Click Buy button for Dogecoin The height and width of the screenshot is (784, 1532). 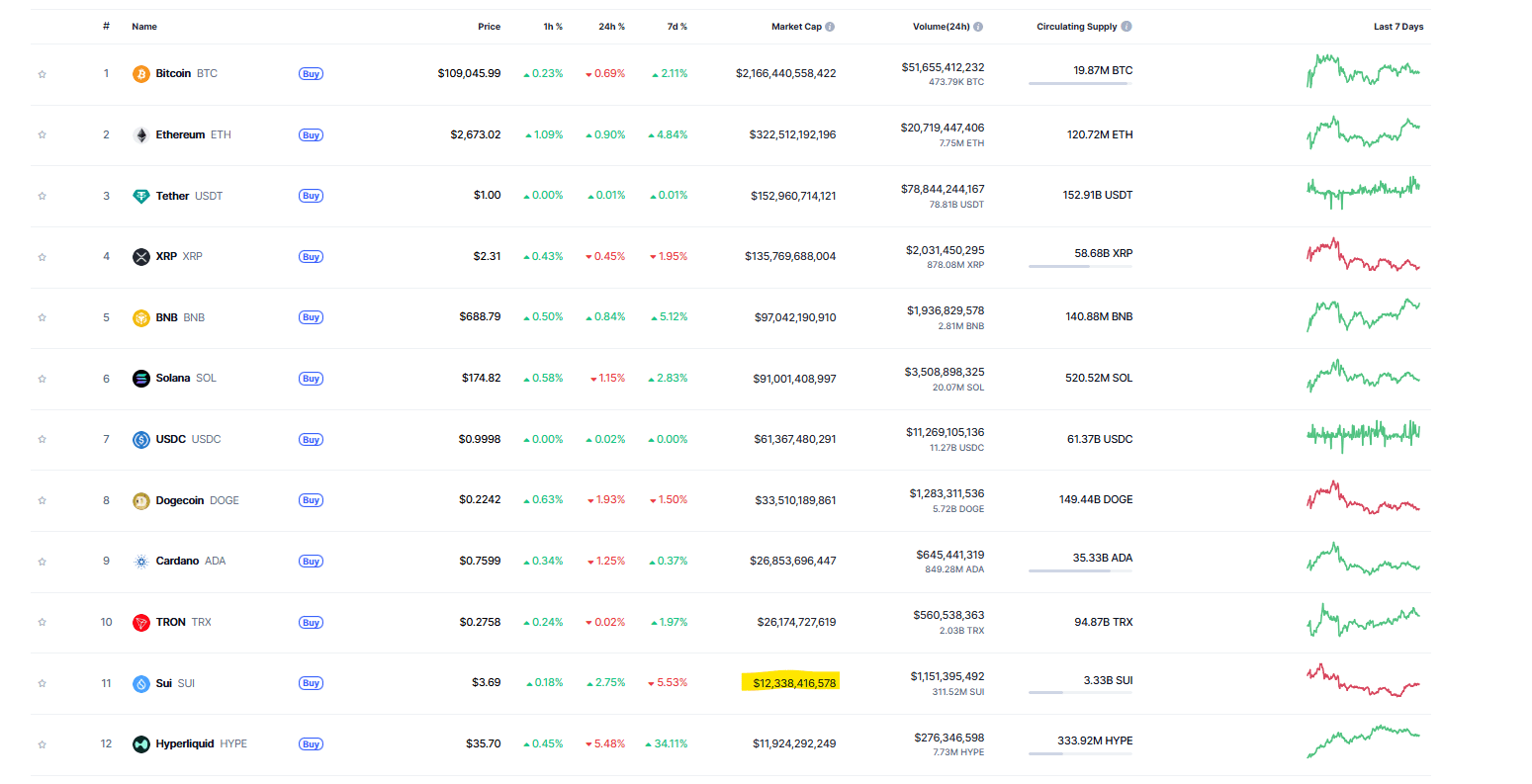tap(311, 500)
